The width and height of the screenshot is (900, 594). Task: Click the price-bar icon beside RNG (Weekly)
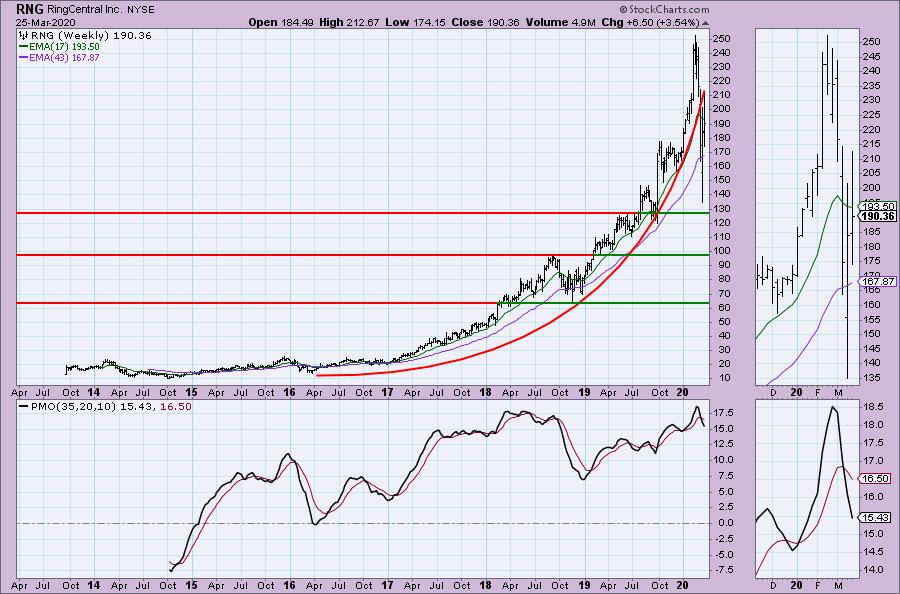tap(24, 36)
